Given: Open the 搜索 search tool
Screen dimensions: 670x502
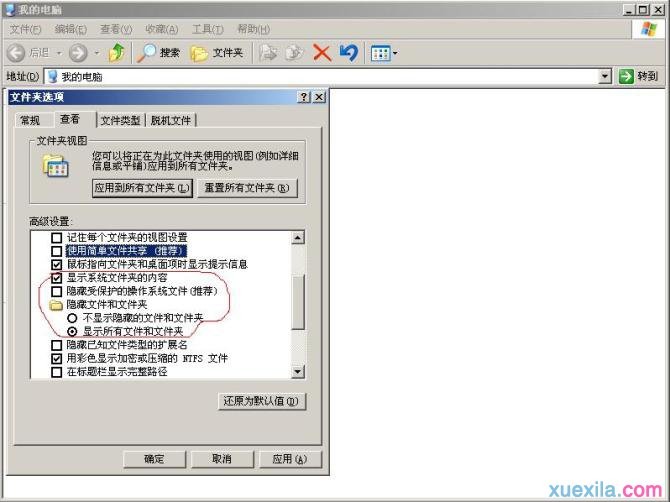Looking at the screenshot, I should (x=159, y=52).
